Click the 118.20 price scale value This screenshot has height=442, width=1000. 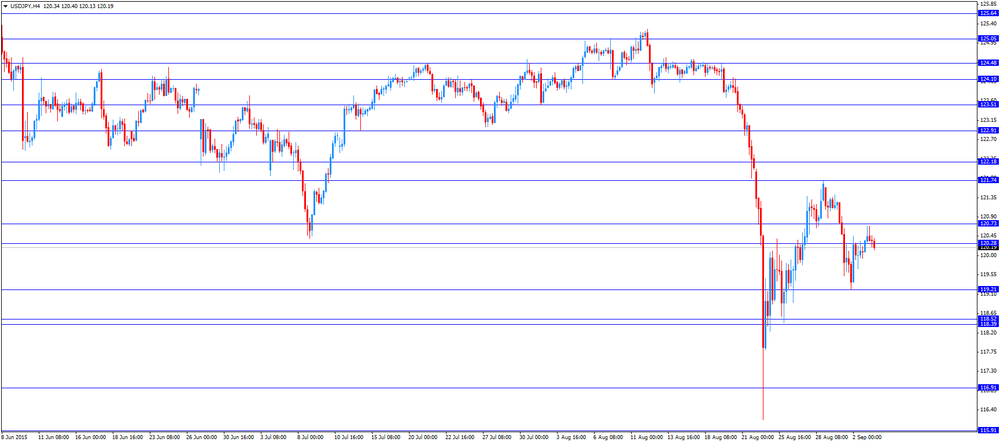point(989,333)
